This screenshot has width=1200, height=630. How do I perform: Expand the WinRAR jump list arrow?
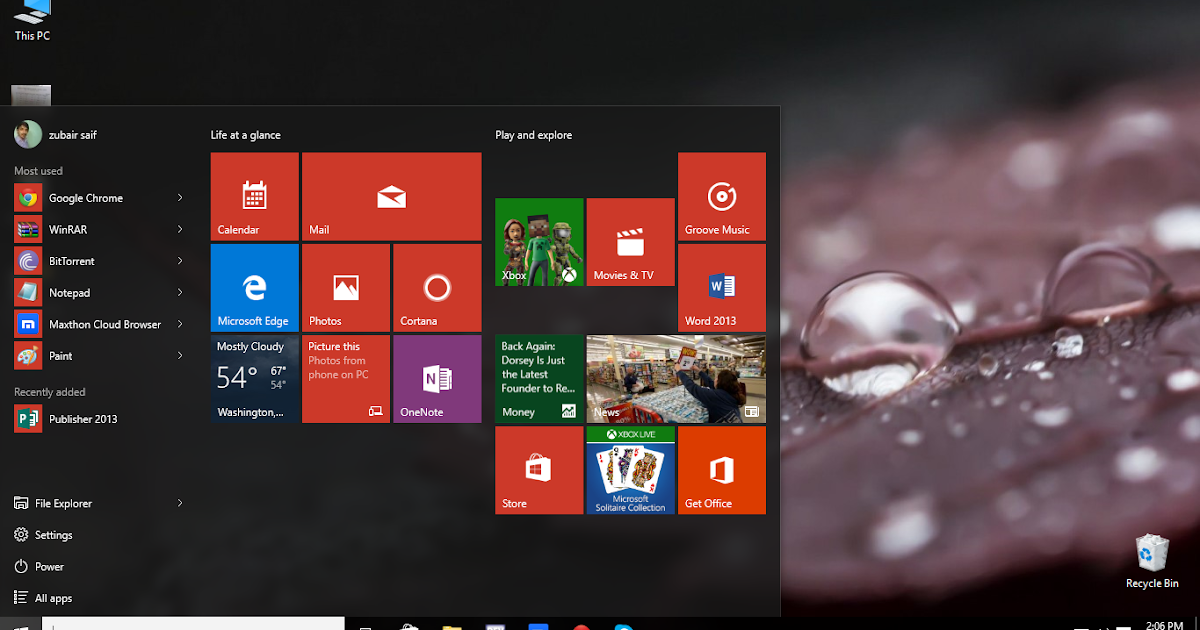coord(180,229)
